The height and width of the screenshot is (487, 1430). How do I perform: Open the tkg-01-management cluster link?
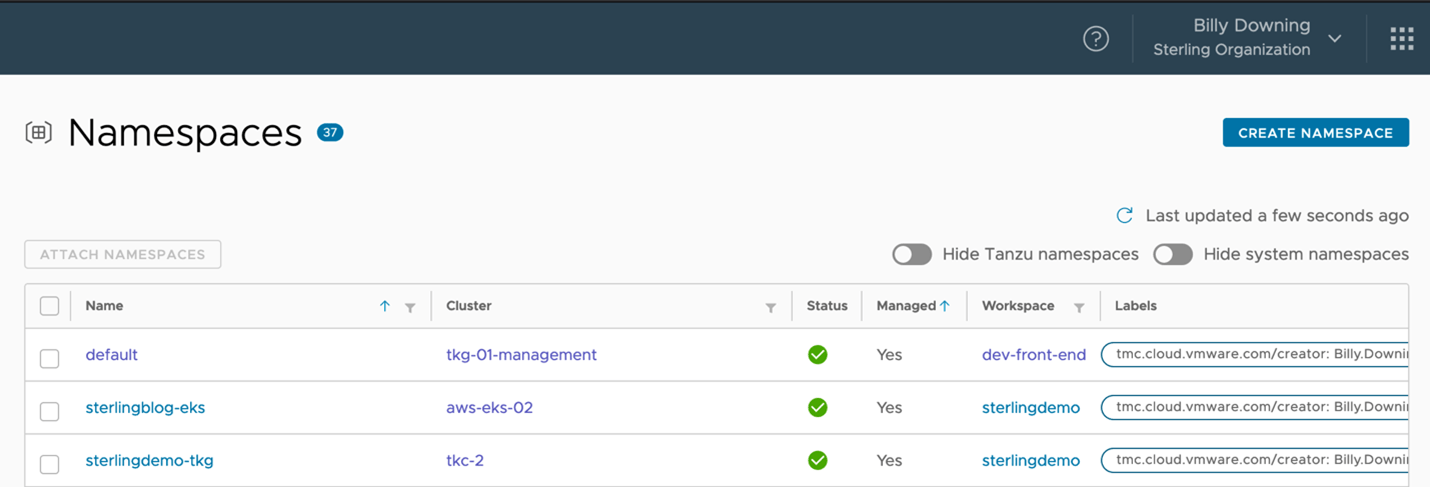521,355
